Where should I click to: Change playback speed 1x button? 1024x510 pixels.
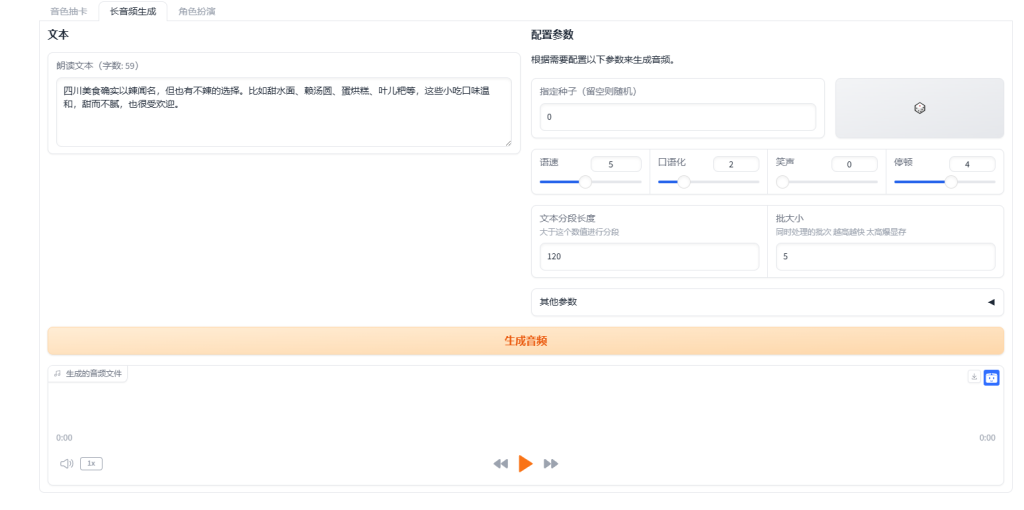[91, 464]
